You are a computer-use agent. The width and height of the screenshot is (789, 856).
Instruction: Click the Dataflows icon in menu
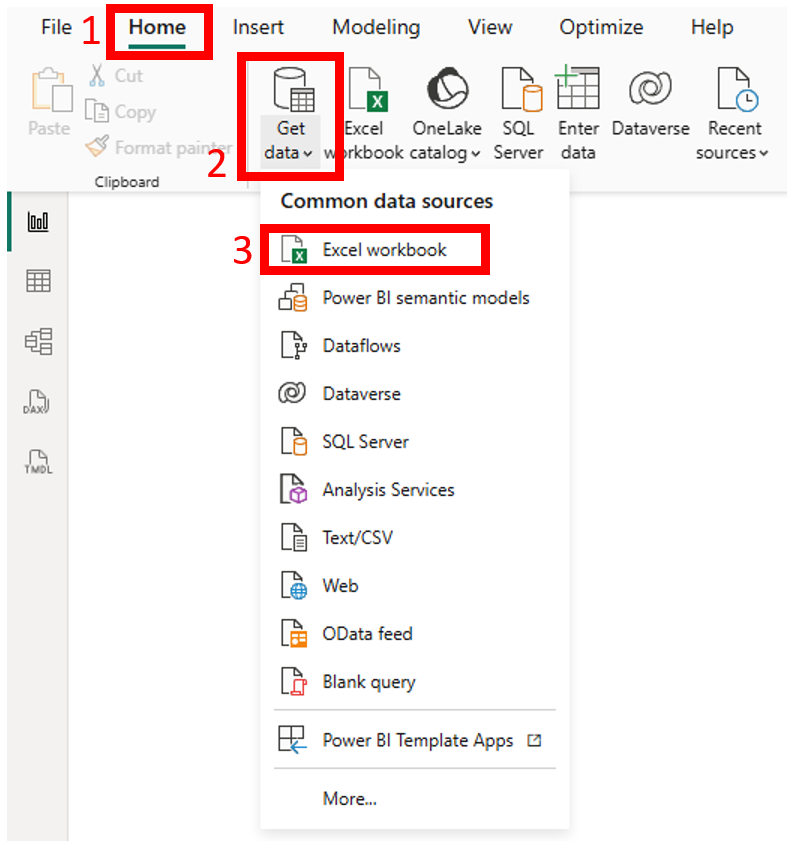click(293, 346)
